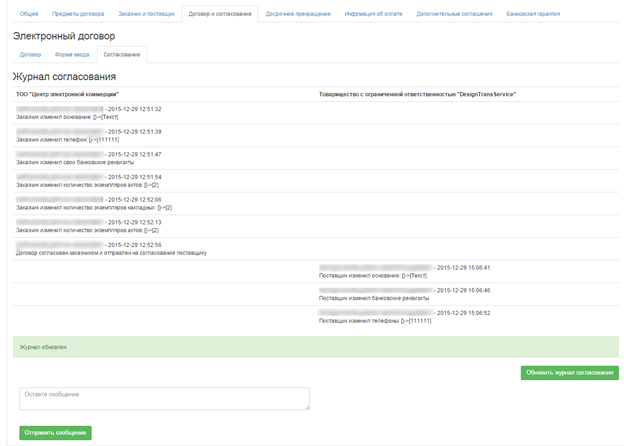Select log entry about customer's changed phone
Viewport: 624px width, 446px height.
[68, 140]
